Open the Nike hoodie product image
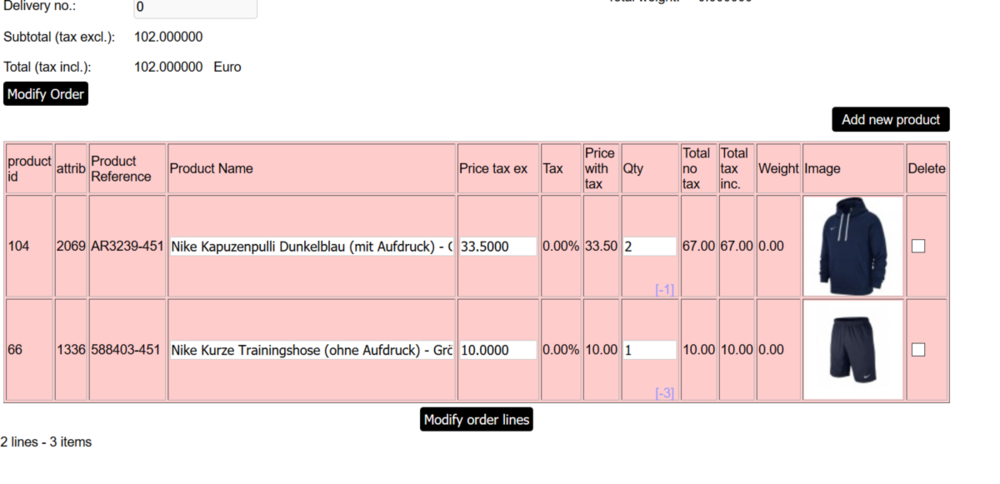 pyautogui.click(x=852, y=246)
